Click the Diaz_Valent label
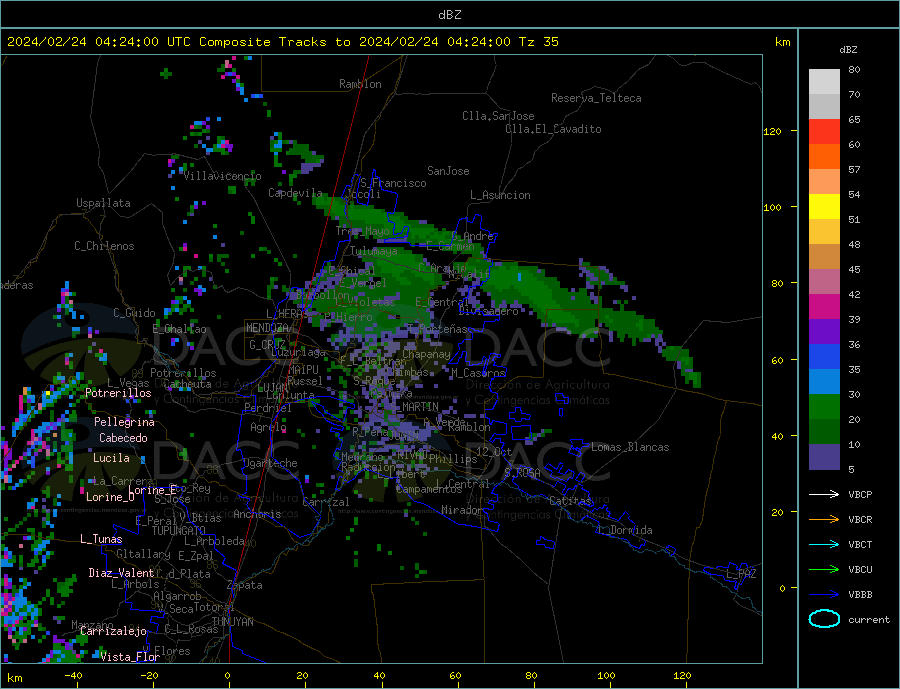 (x=122, y=573)
